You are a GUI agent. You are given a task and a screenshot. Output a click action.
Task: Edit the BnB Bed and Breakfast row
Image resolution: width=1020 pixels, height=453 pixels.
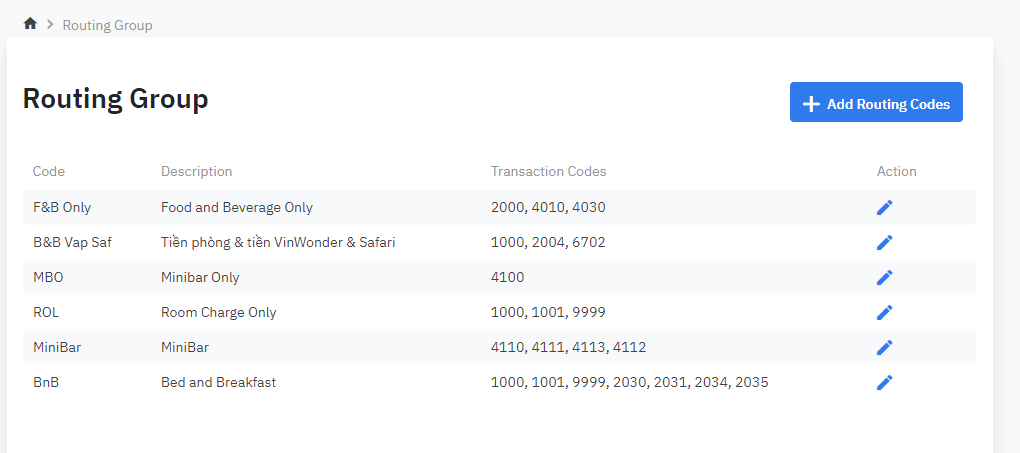(x=884, y=382)
